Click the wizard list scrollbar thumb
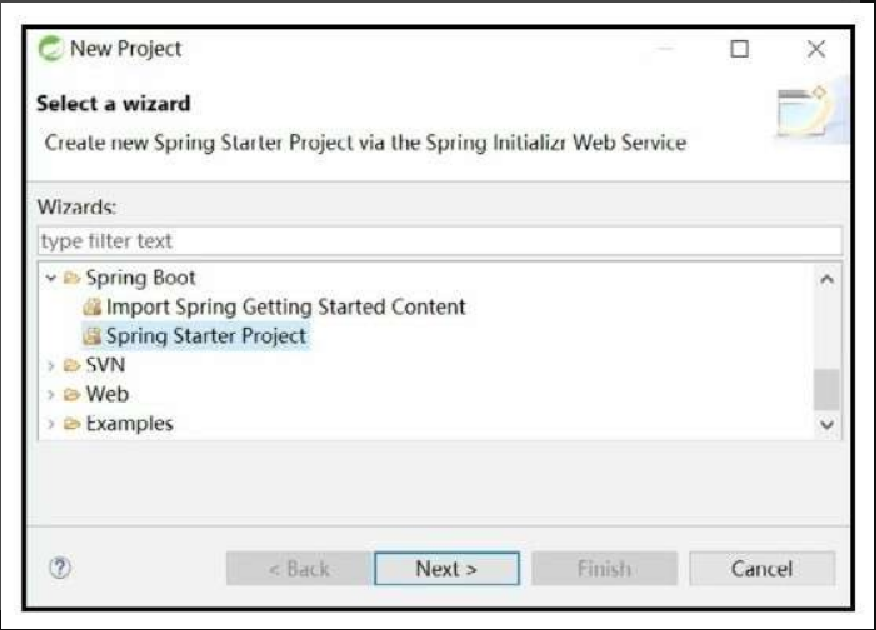Image resolution: width=876 pixels, height=630 pixels. coord(827,389)
